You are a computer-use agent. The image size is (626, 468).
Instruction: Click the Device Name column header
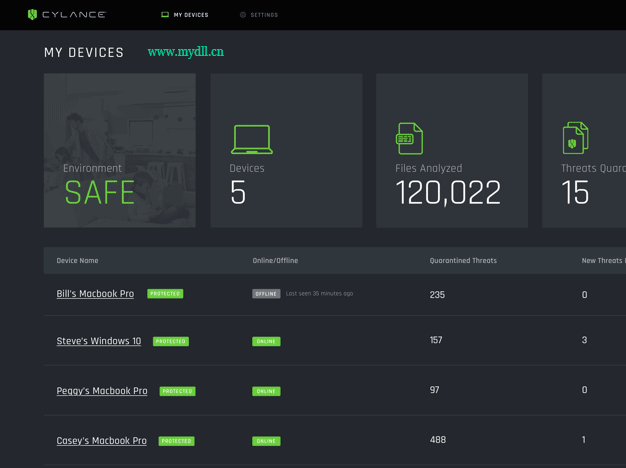[x=77, y=261]
